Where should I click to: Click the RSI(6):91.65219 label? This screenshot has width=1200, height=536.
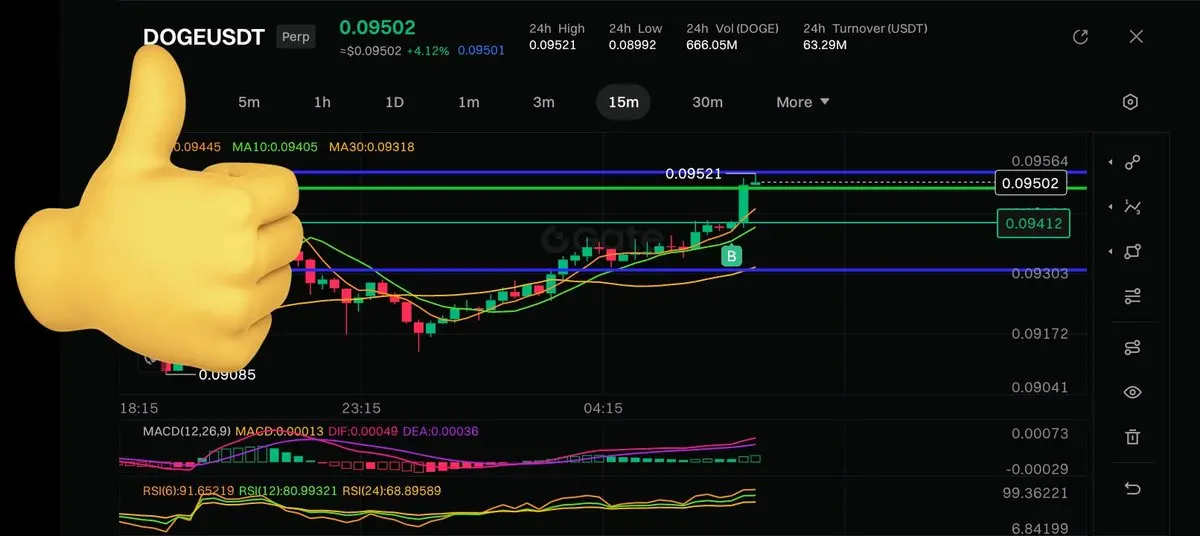pyautogui.click(x=189, y=491)
